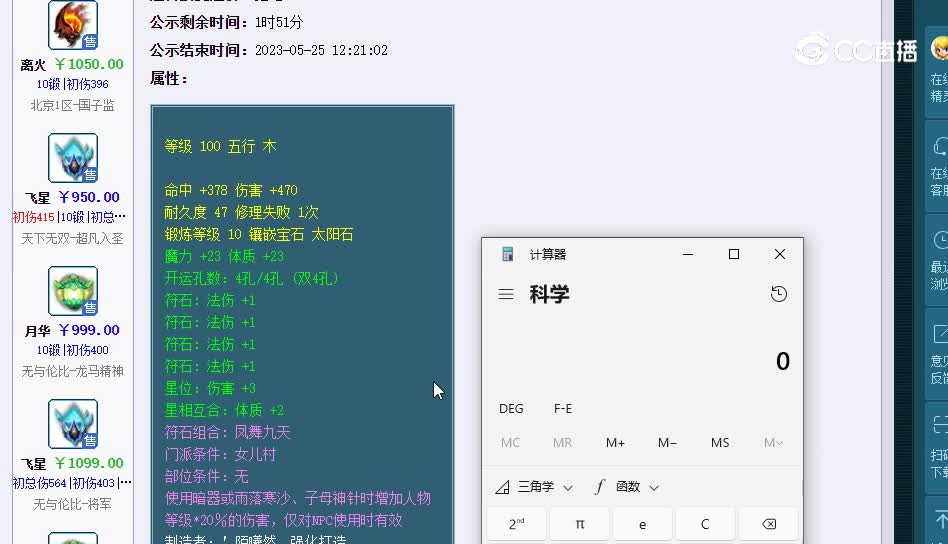Click the recent browsing clock icon
Screen dimensions: 948x544
pos(941,240)
